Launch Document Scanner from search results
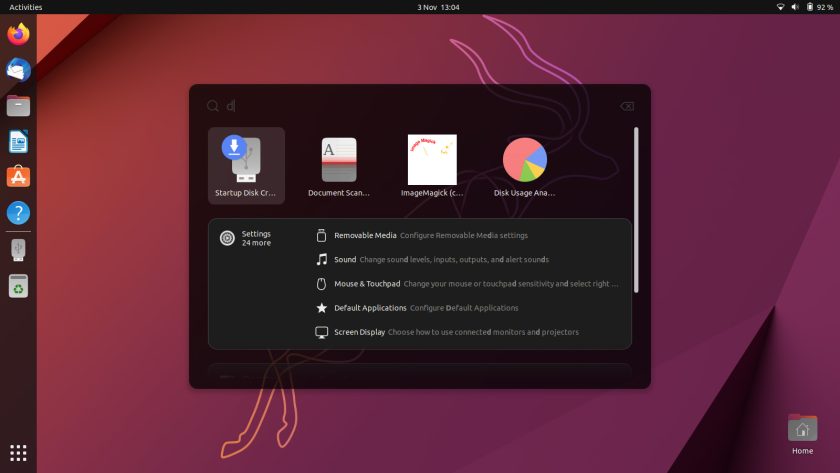 [x=339, y=166]
